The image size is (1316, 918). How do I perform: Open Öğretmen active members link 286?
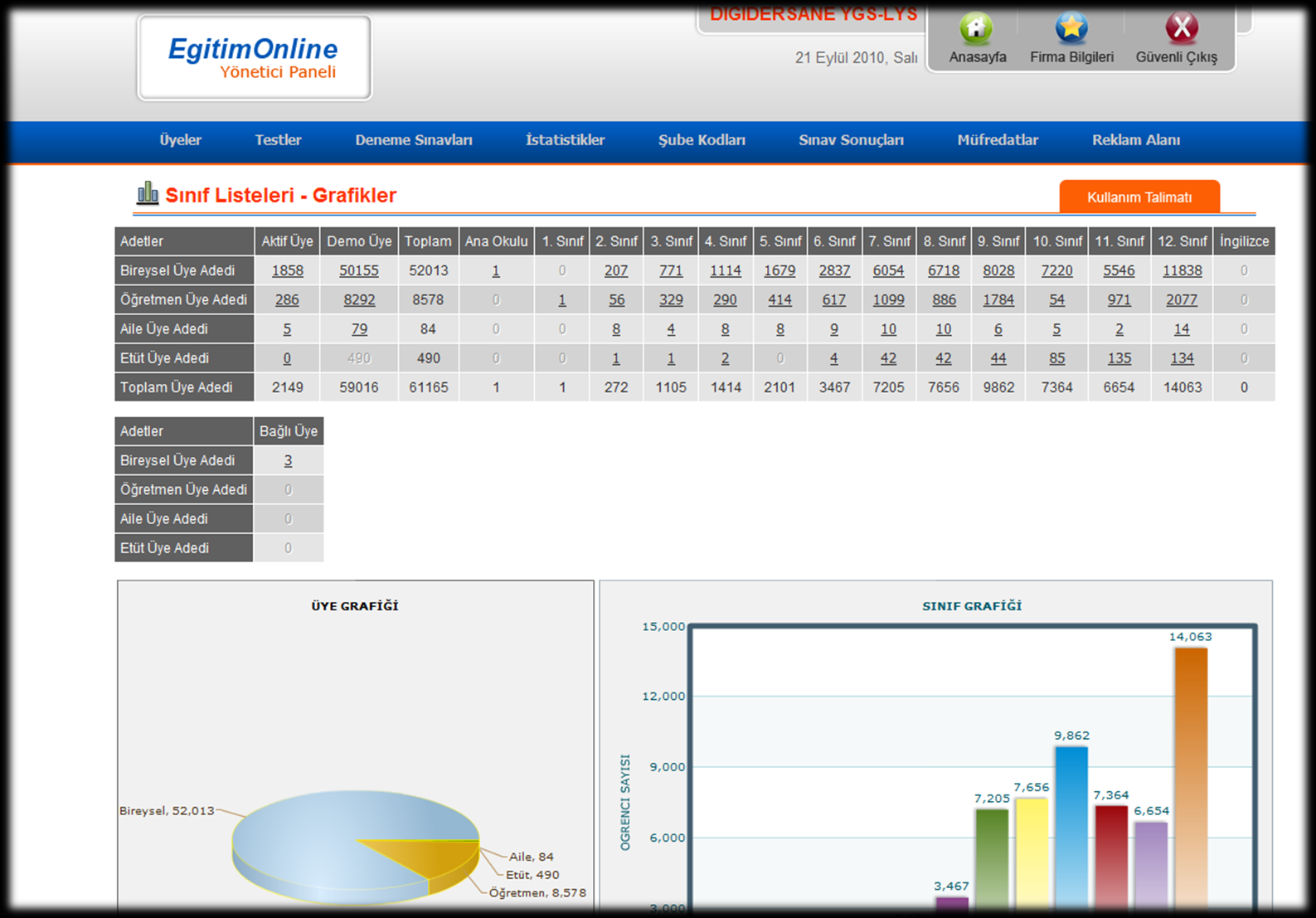click(x=287, y=299)
